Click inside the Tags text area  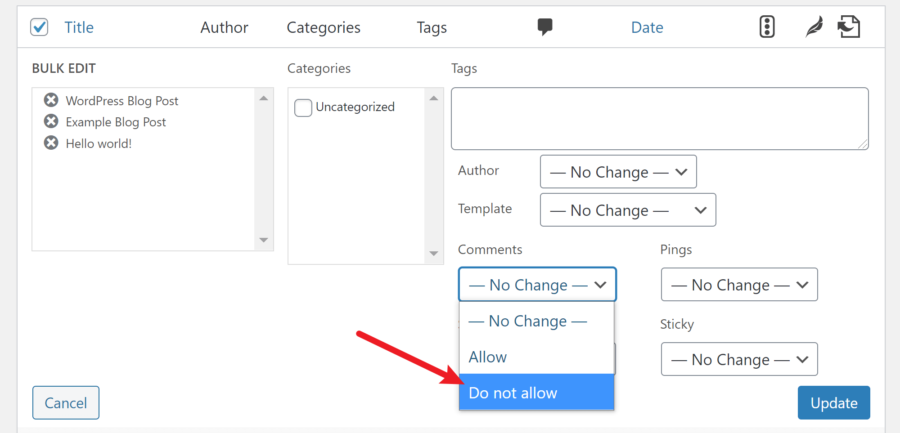pyautogui.click(x=660, y=118)
